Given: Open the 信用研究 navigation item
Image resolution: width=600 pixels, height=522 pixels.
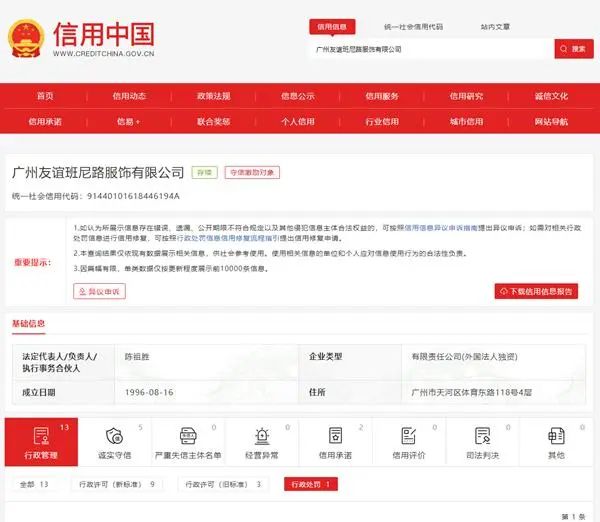Looking at the screenshot, I should click(466, 96).
